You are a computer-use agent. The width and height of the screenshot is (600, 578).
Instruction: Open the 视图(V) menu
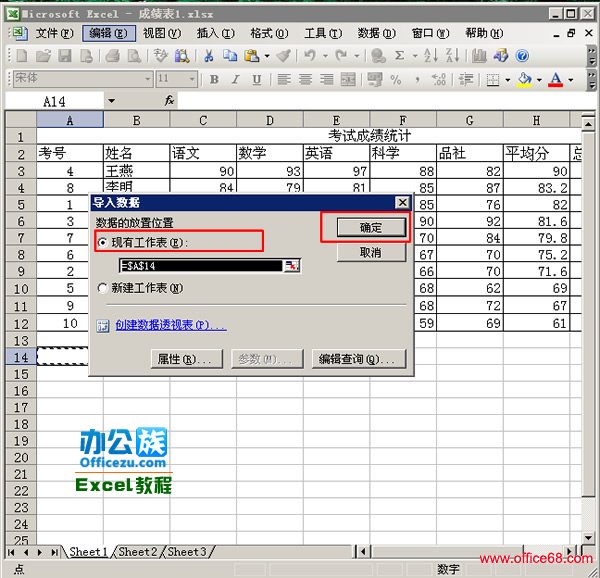162,34
